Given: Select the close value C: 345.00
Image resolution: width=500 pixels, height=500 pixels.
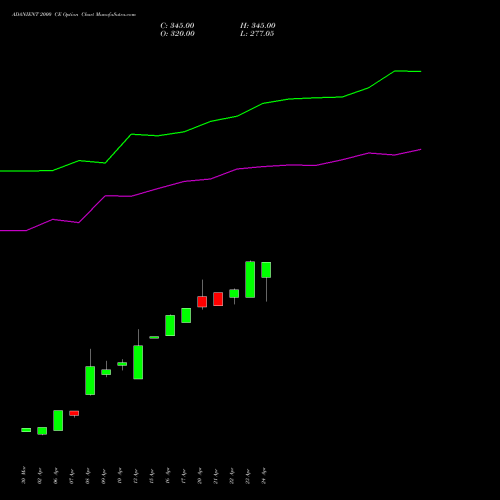Looking at the screenshot, I should (177, 26).
